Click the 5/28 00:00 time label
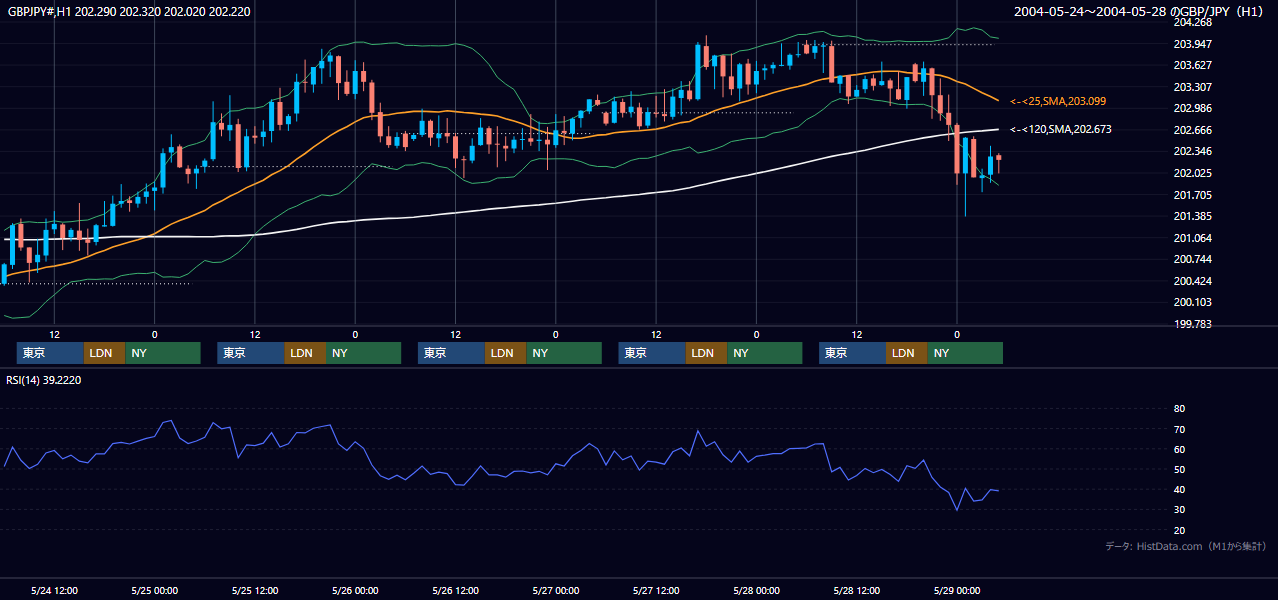 [x=756, y=590]
